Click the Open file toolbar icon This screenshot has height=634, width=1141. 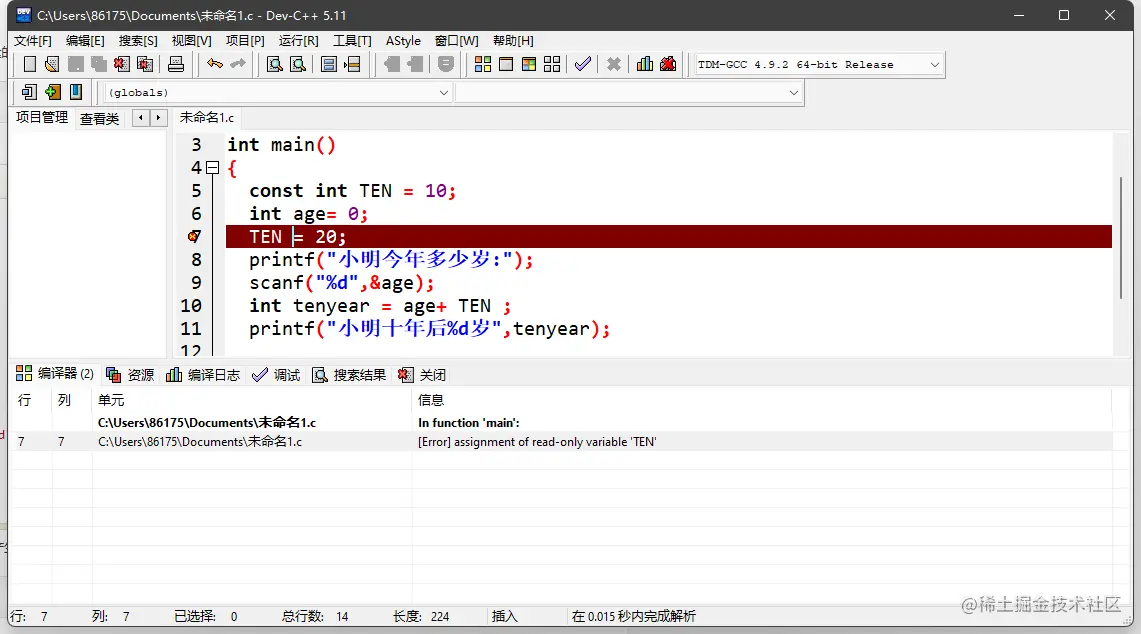[x=52, y=64]
